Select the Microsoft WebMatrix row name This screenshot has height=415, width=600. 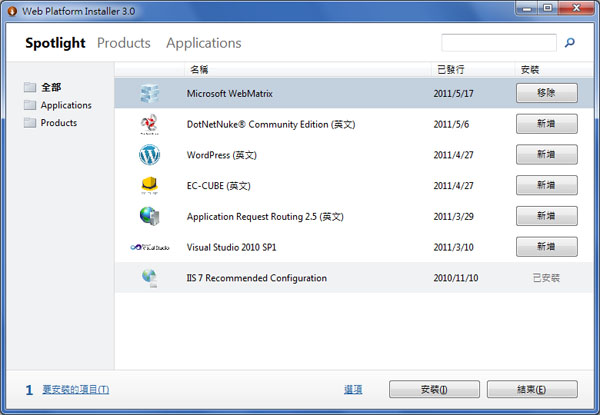230,94
